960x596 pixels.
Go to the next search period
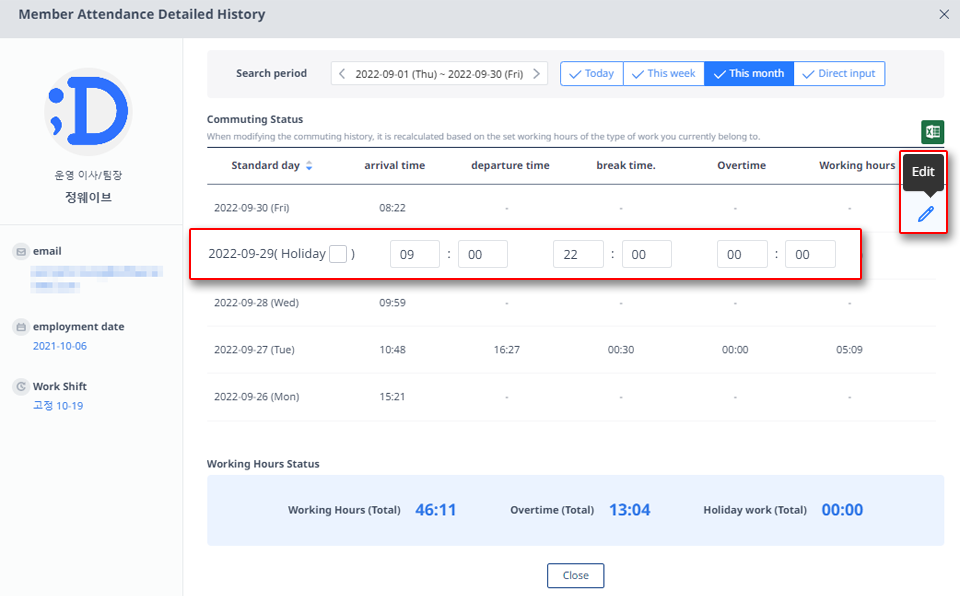[536, 74]
